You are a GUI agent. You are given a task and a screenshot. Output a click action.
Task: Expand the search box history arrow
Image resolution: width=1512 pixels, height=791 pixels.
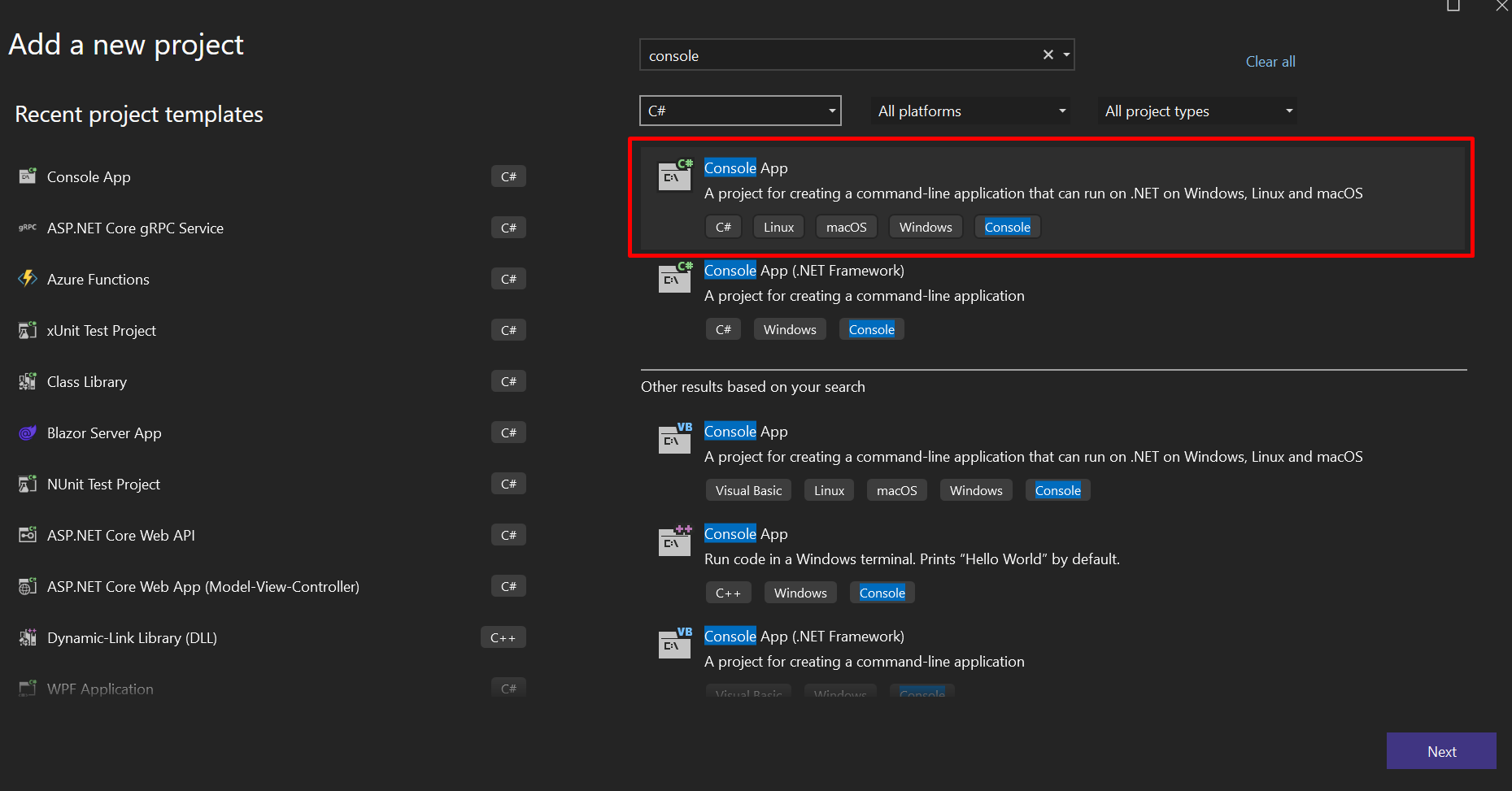pyautogui.click(x=1066, y=54)
